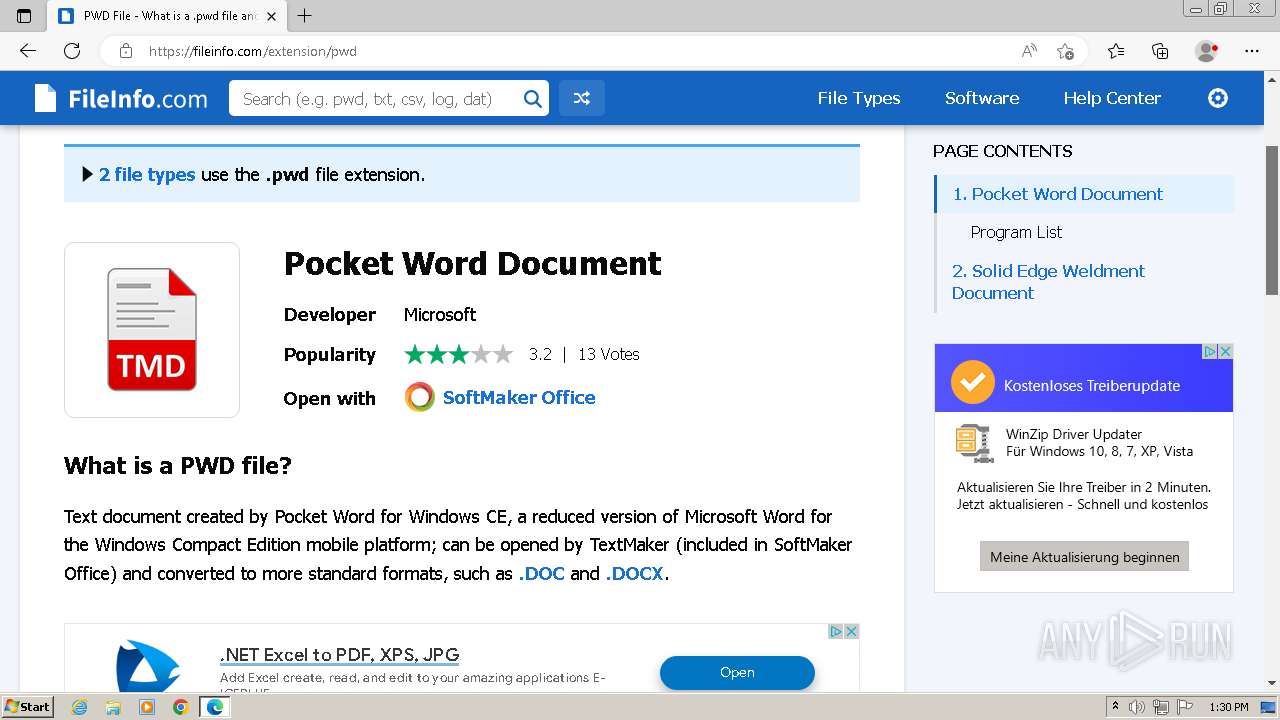The image size is (1280, 720).
Task: Click the magnifier search icon
Action: click(x=533, y=98)
